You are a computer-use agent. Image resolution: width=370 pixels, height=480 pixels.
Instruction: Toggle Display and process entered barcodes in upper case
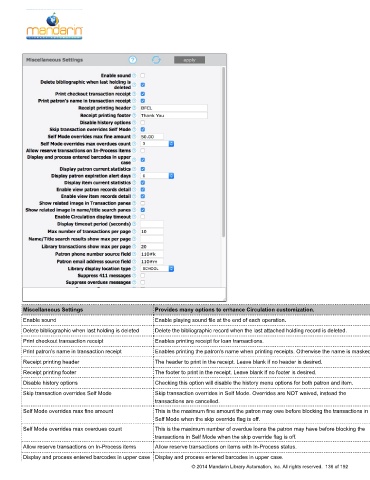pyautogui.click(x=143, y=160)
